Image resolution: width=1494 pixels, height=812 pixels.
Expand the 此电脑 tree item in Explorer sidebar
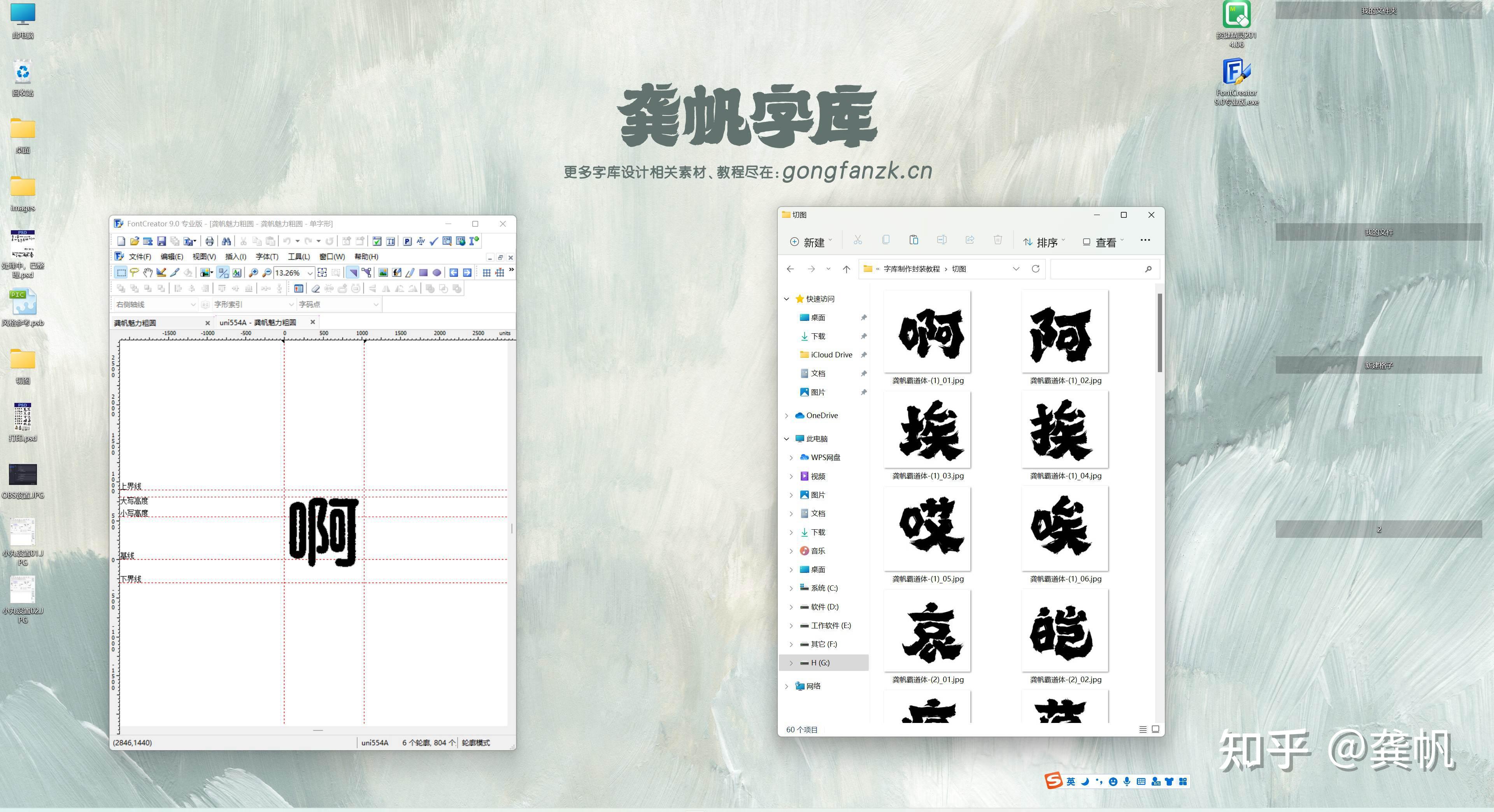787,439
